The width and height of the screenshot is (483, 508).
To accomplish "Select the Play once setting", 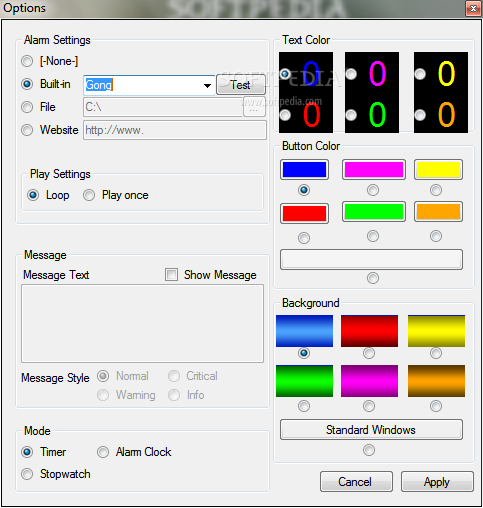I will (x=89, y=195).
